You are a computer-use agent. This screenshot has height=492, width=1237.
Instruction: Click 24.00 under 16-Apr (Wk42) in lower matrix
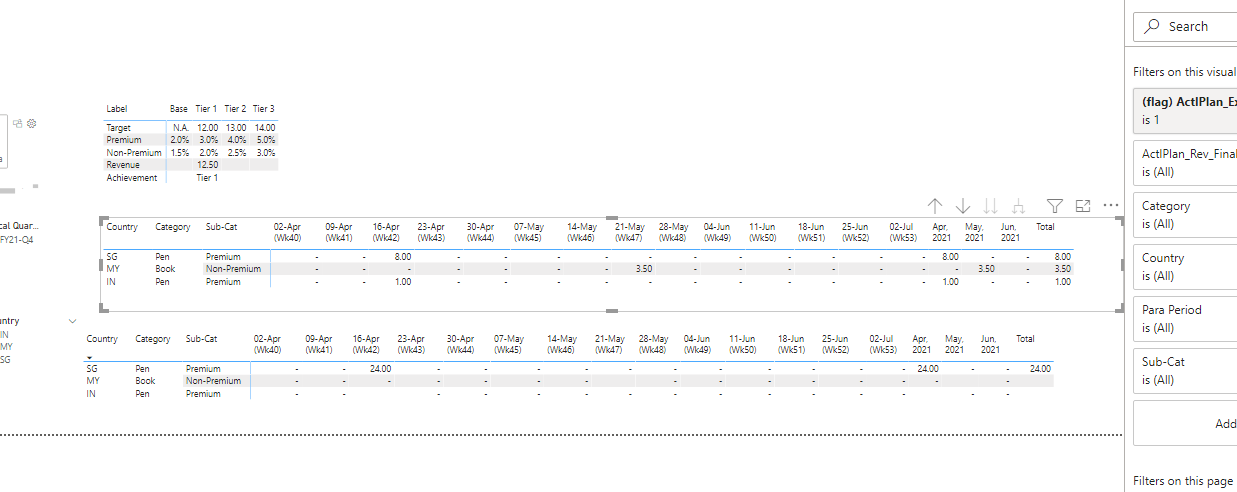(x=380, y=369)
